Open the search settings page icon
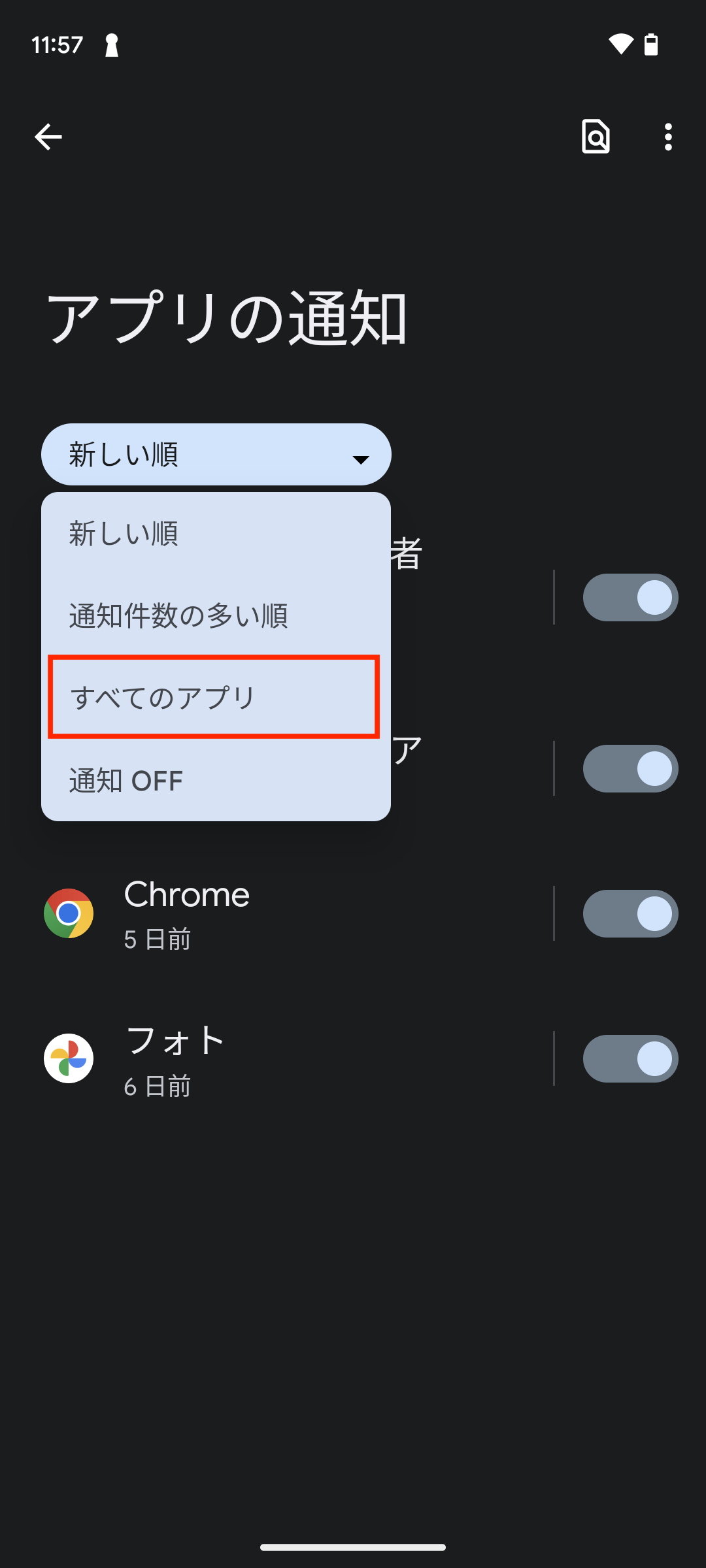Screen dimensions: 706x1568 (x=596, y=137)
